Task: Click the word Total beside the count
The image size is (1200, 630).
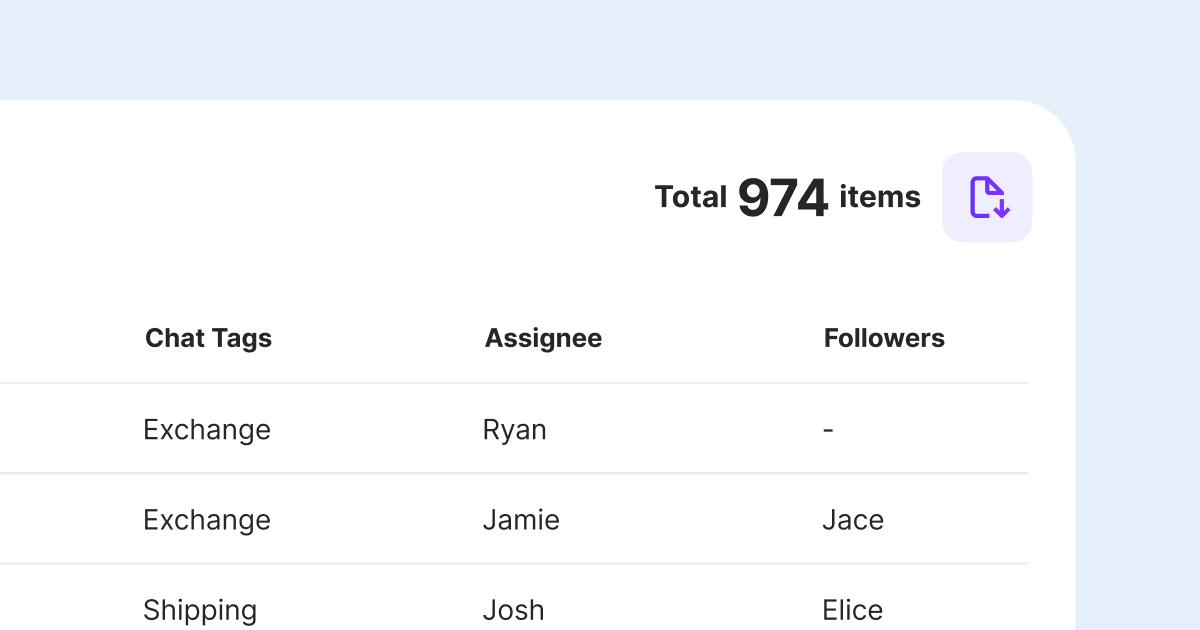Action: coord(690,197)
